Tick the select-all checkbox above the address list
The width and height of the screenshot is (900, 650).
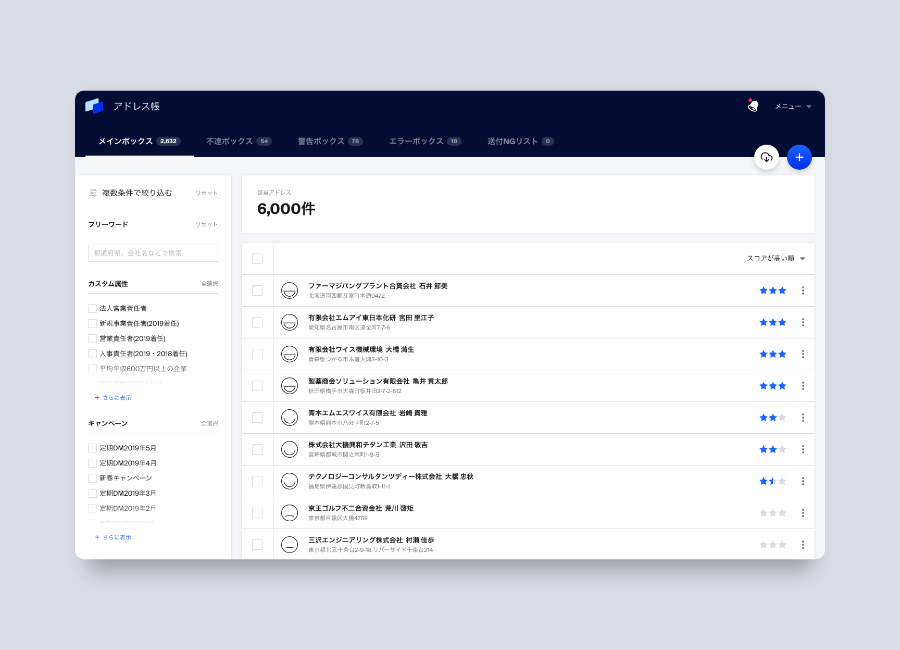(x=256, y=257)
